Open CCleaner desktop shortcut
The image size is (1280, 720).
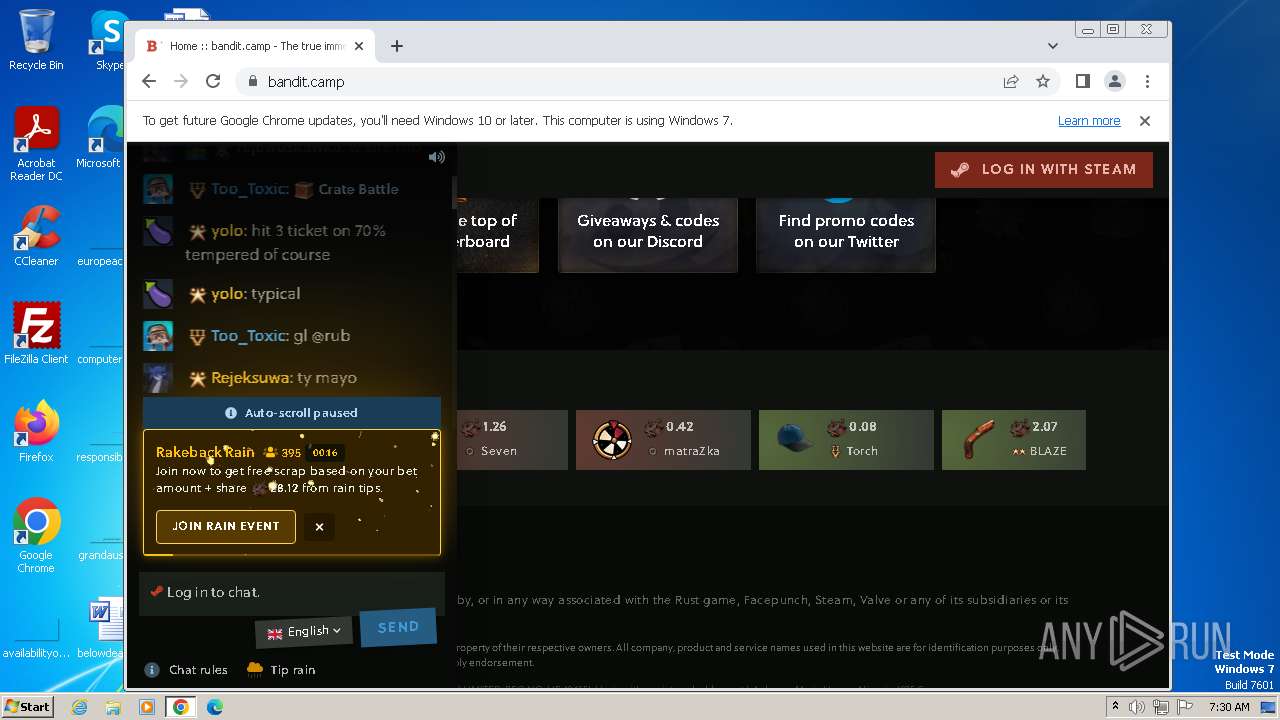36,236
